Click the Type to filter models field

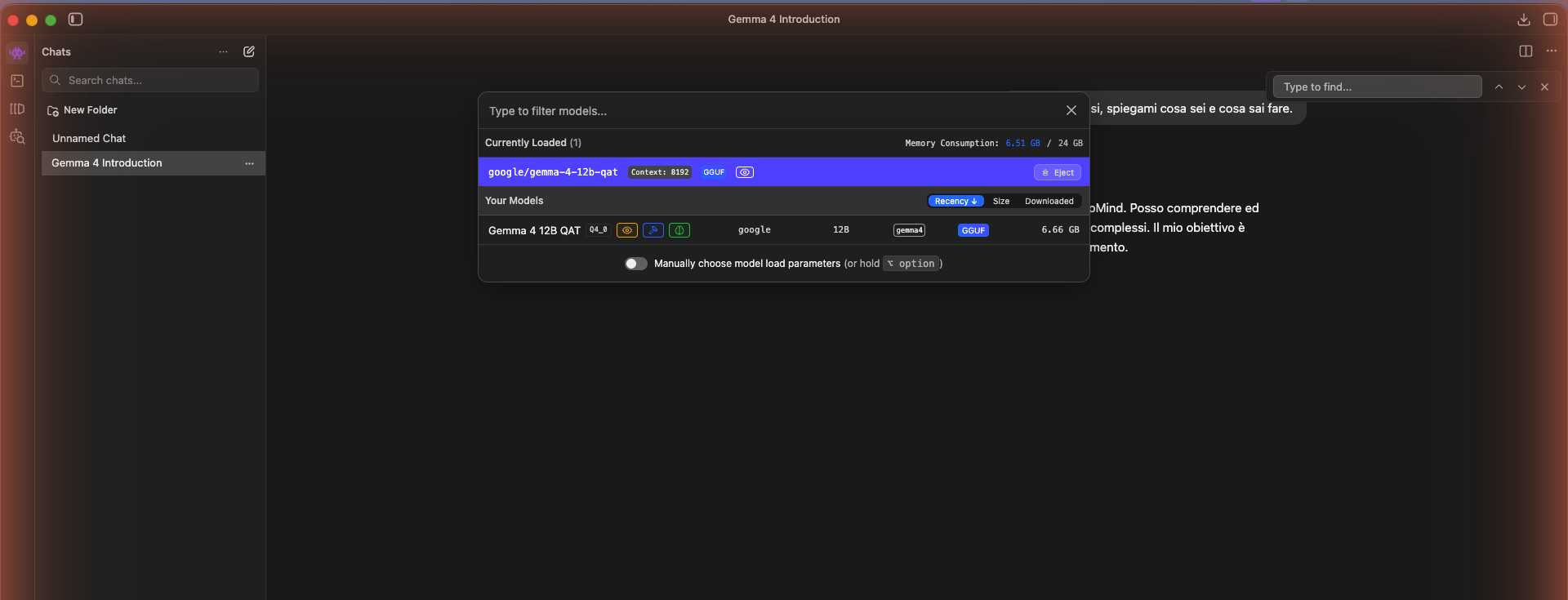[772, 111]
